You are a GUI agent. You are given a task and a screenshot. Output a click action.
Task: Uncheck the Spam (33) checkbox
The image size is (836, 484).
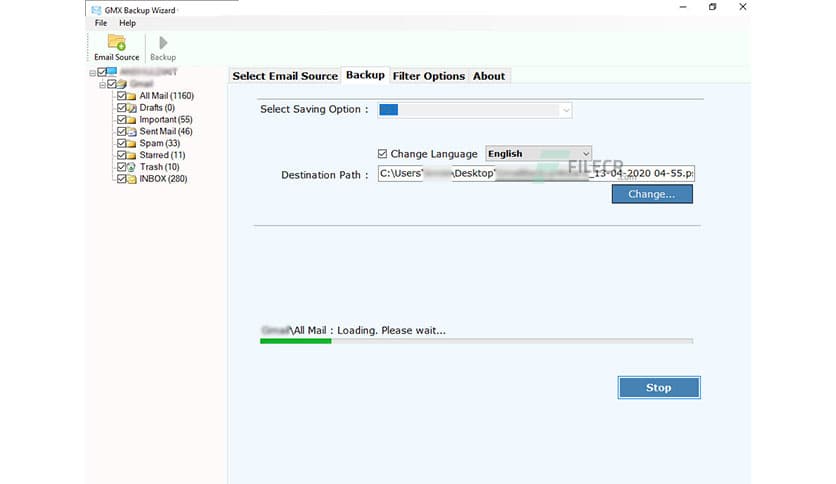[x=122, y=143]
